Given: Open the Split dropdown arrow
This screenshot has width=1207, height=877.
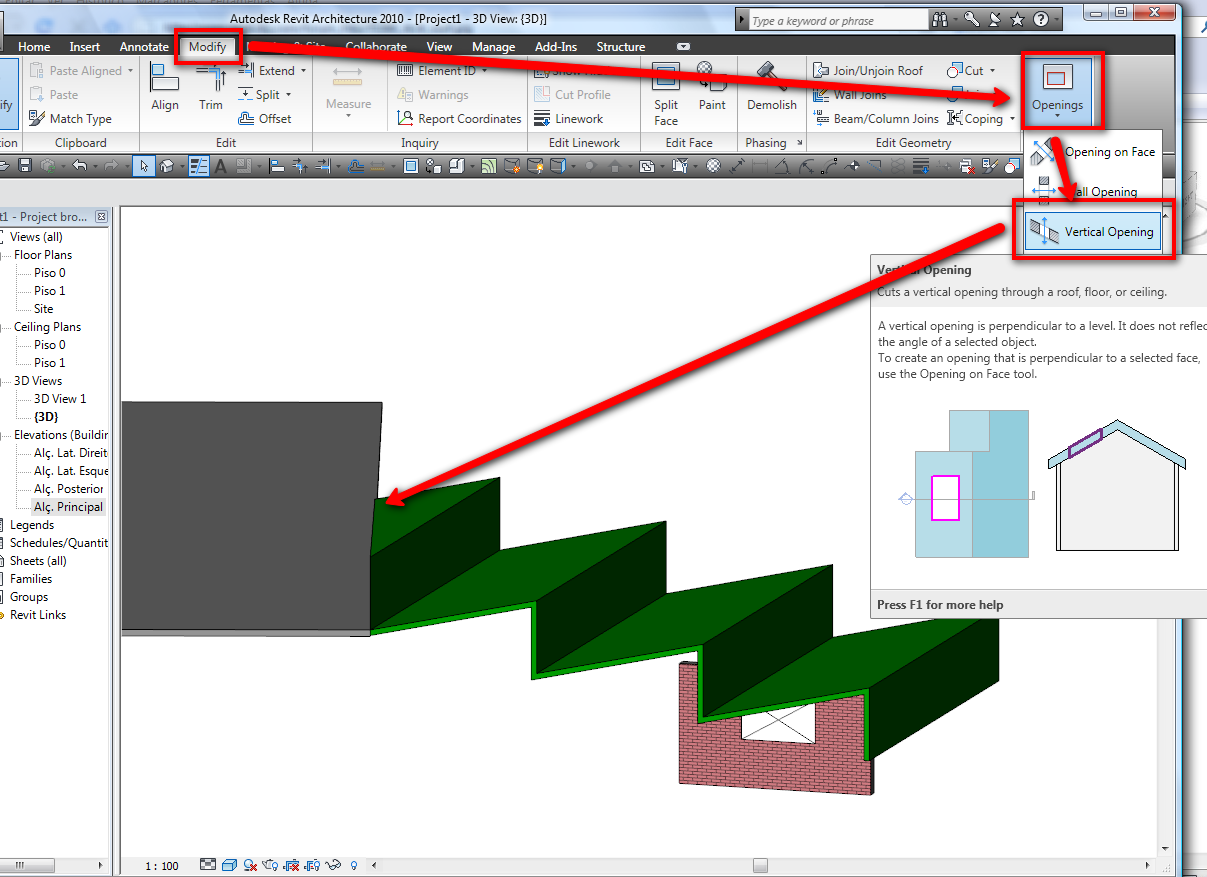Looking at the screenshot, I should click(288, 95).
